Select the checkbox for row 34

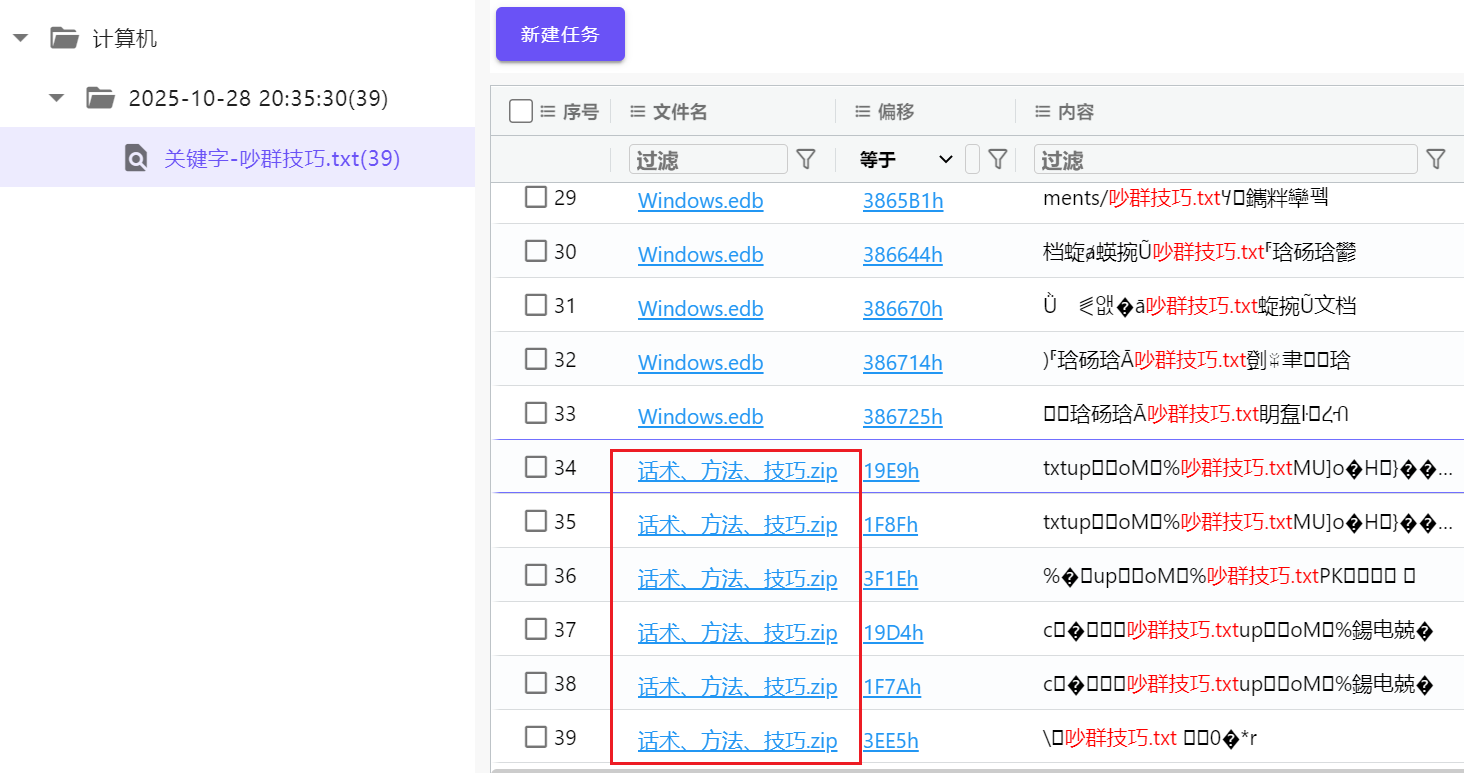(x=536, y=467)
